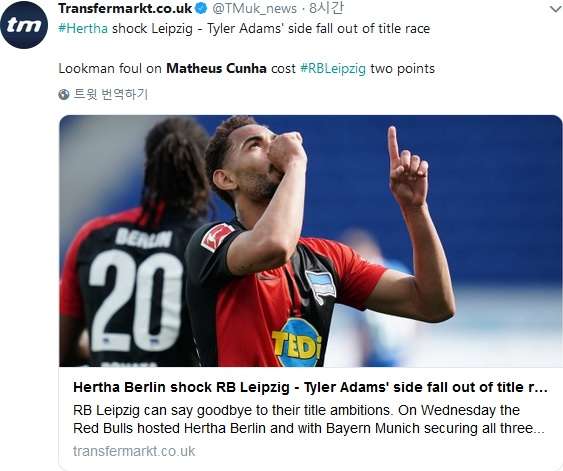Screen dimensions: 563x471
Task: Click the Lookman foul tweet sentence
Action: (x=246, y=68)
